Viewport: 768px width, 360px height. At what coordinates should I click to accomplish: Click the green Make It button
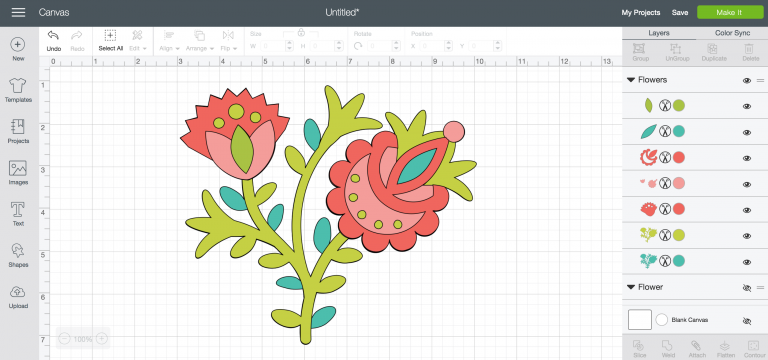pyautogui.click(x=729, y=13)
